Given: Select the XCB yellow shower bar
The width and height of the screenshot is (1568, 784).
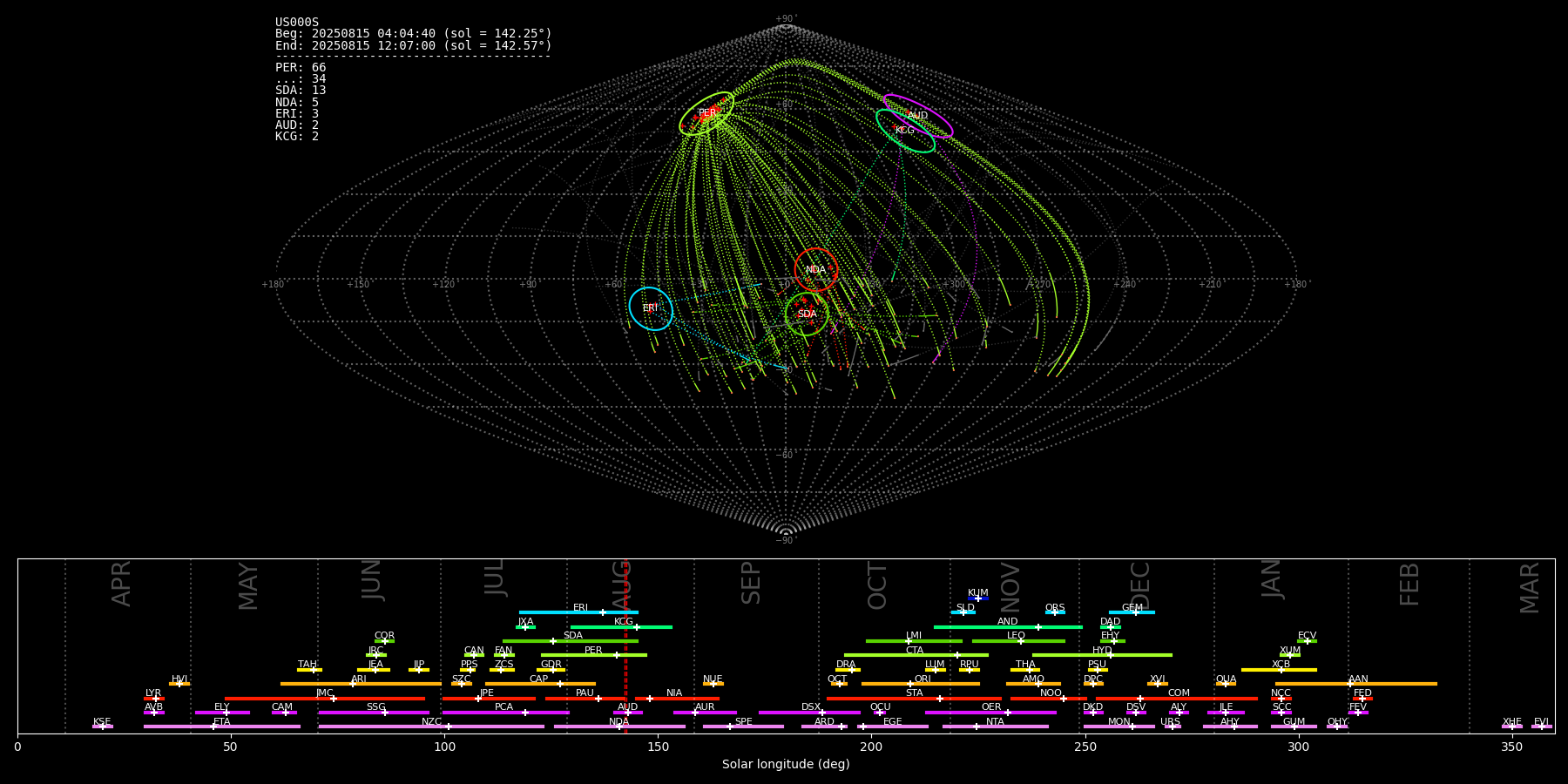Looking at the screenshot, I should (1279, 670).
